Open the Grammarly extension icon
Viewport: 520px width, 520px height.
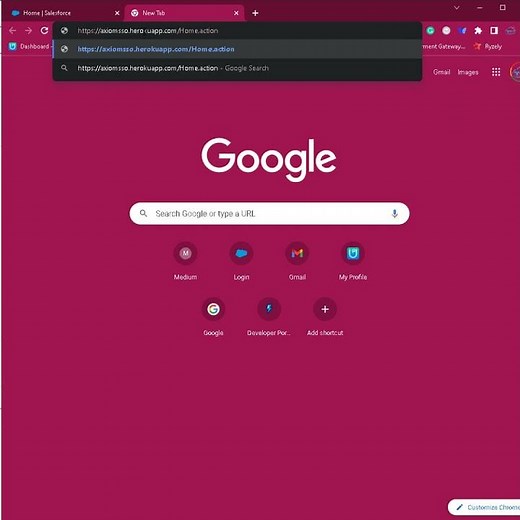click(430, 31)
